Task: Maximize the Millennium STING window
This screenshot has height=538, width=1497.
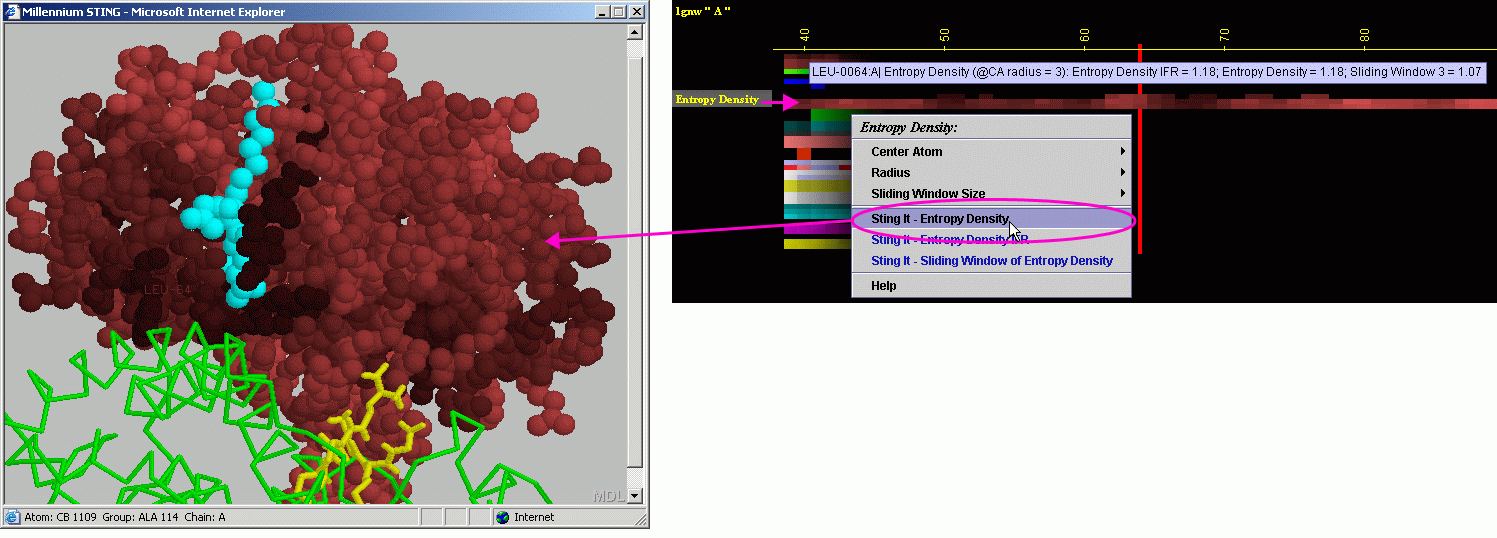Action: 618,12
